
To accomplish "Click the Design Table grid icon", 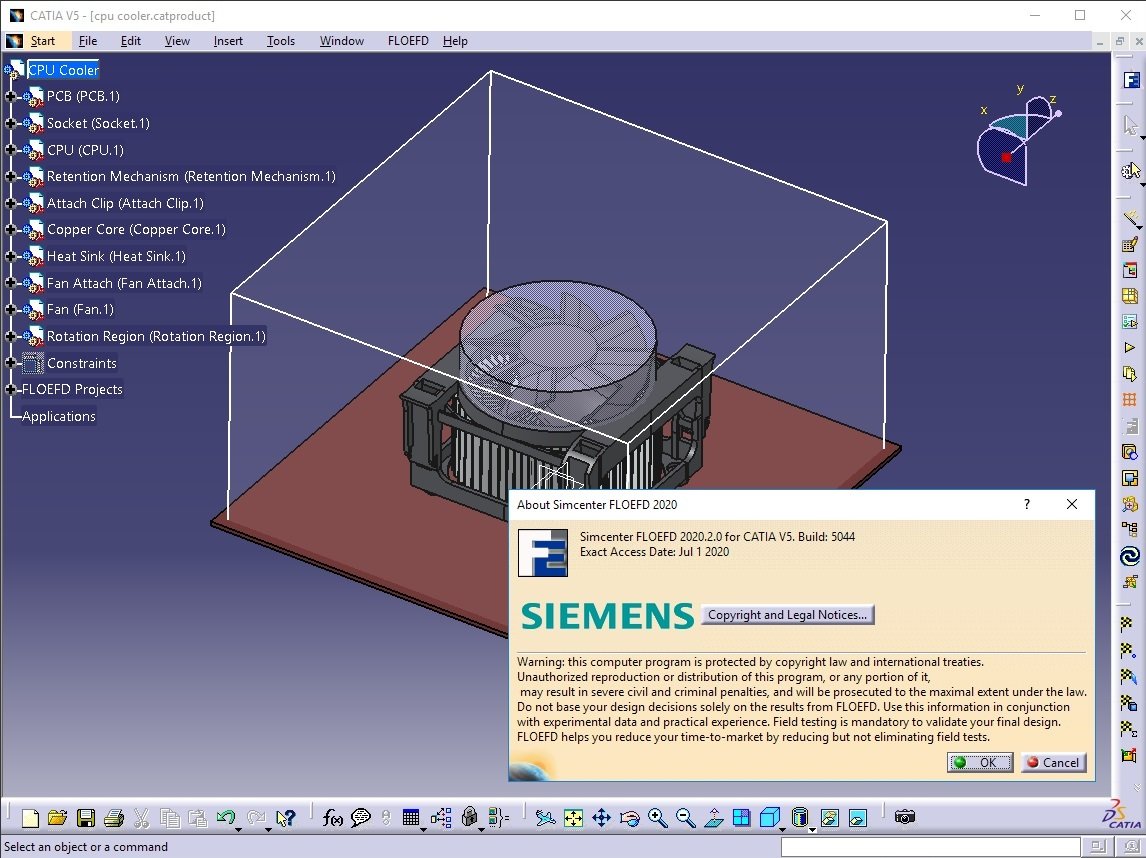I will pos(411,817).
